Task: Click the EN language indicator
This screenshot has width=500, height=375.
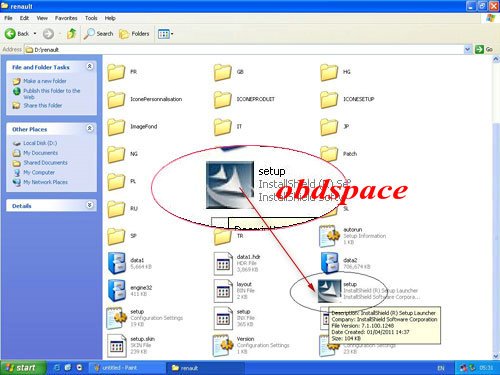Action: point(441,368)
